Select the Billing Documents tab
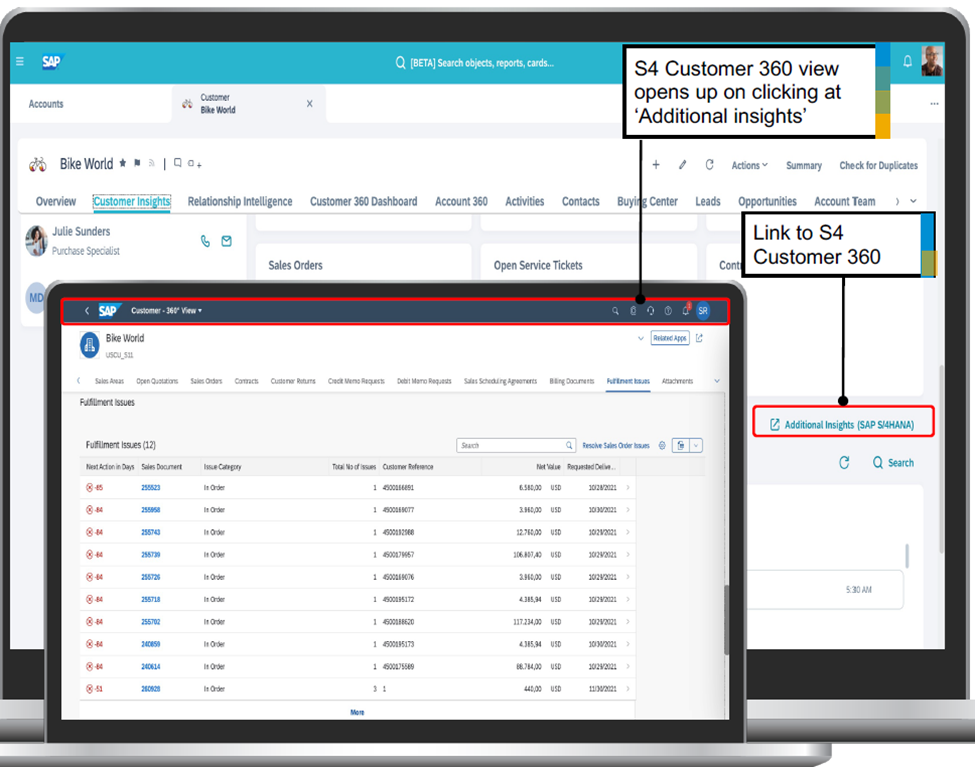The image size is (975, 767). pos(571,381)
